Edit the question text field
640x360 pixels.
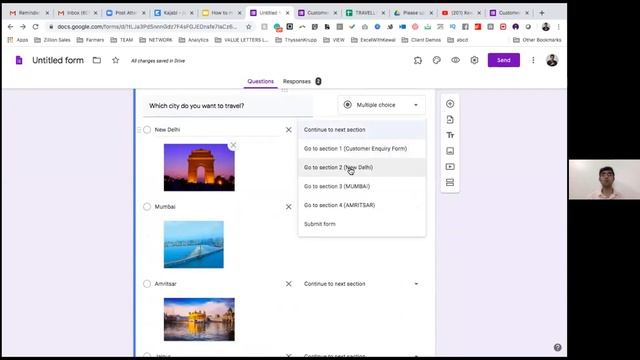pos(228,106)
